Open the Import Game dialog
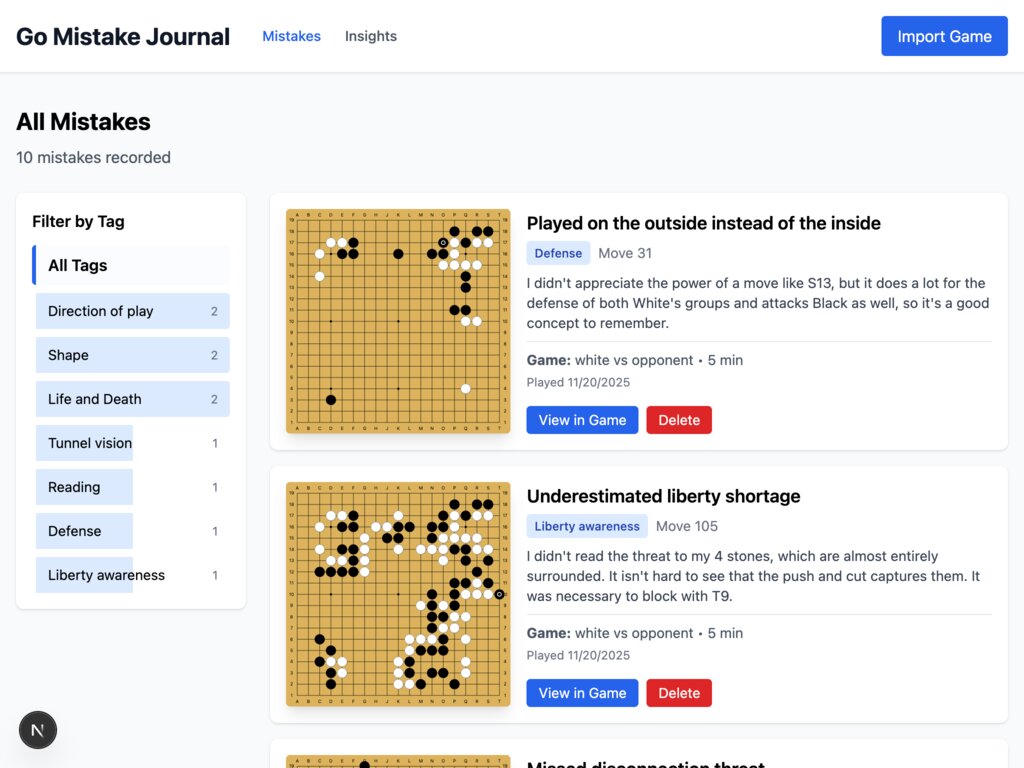This screenshot has height=768, width=1024. 944,36
